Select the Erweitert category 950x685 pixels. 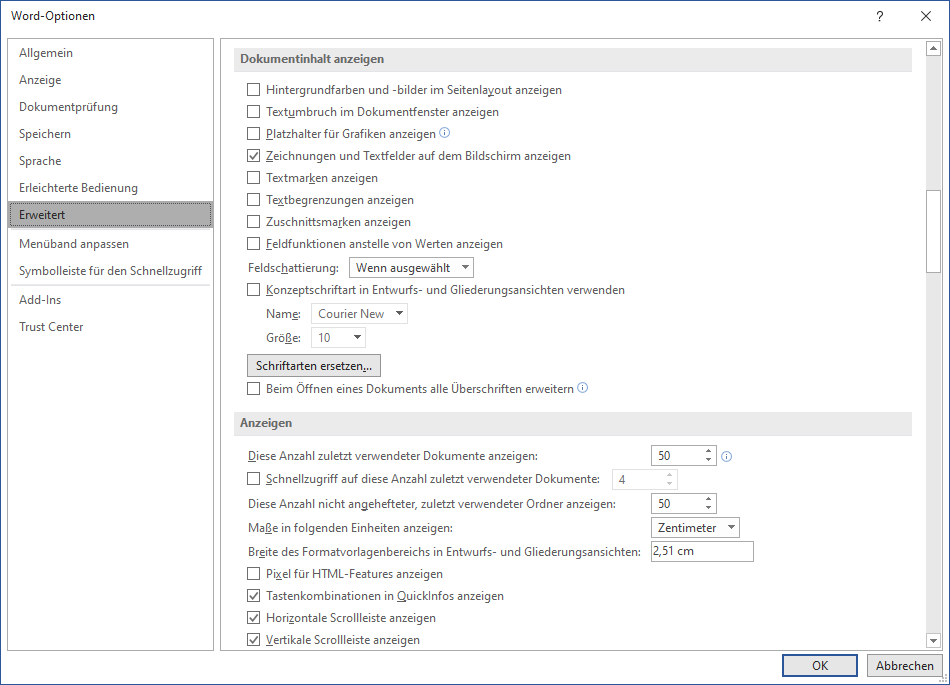tap(110, 215)
